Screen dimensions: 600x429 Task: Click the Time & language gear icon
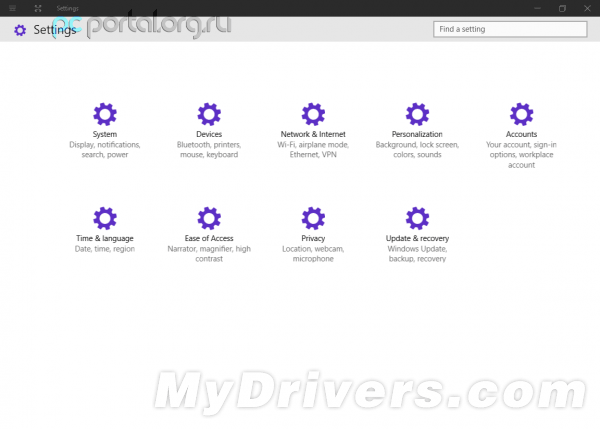click(x=105, y=218)
